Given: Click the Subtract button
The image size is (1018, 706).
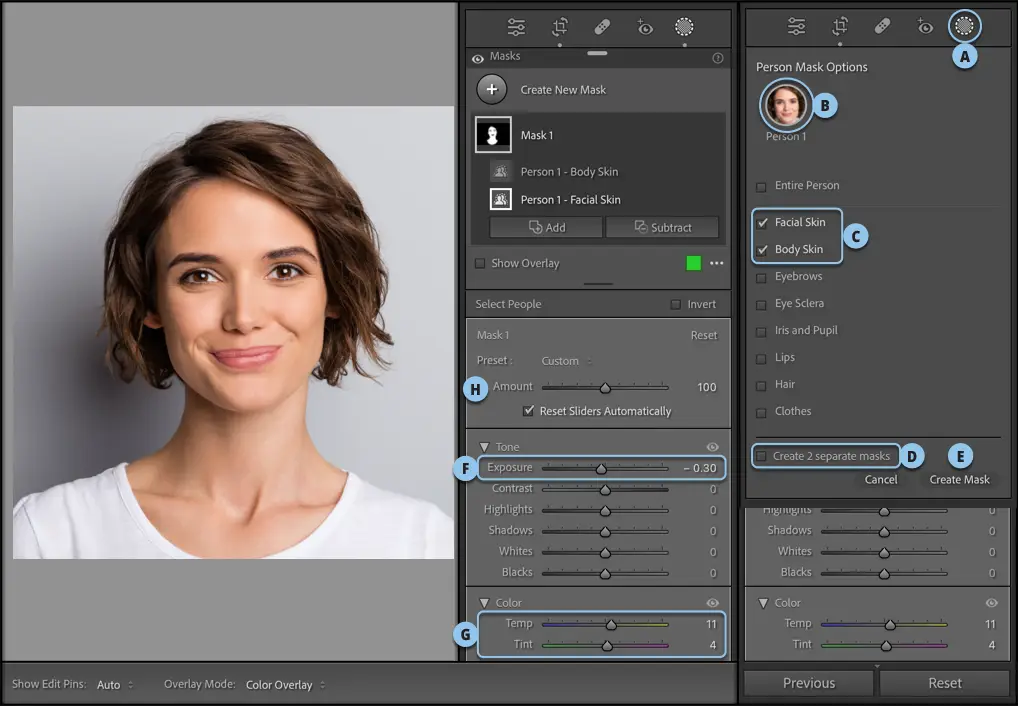Looking at the screenshot, I should (662, 227).
